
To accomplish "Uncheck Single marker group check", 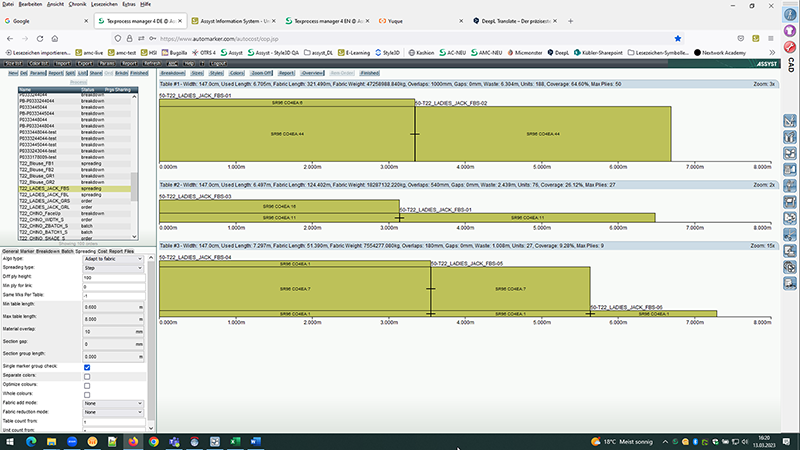I will [x=87, y=367].
